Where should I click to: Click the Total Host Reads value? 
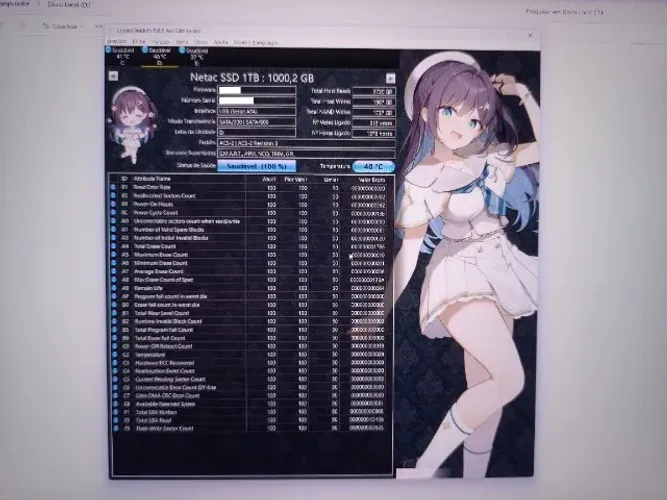(374, 91)
